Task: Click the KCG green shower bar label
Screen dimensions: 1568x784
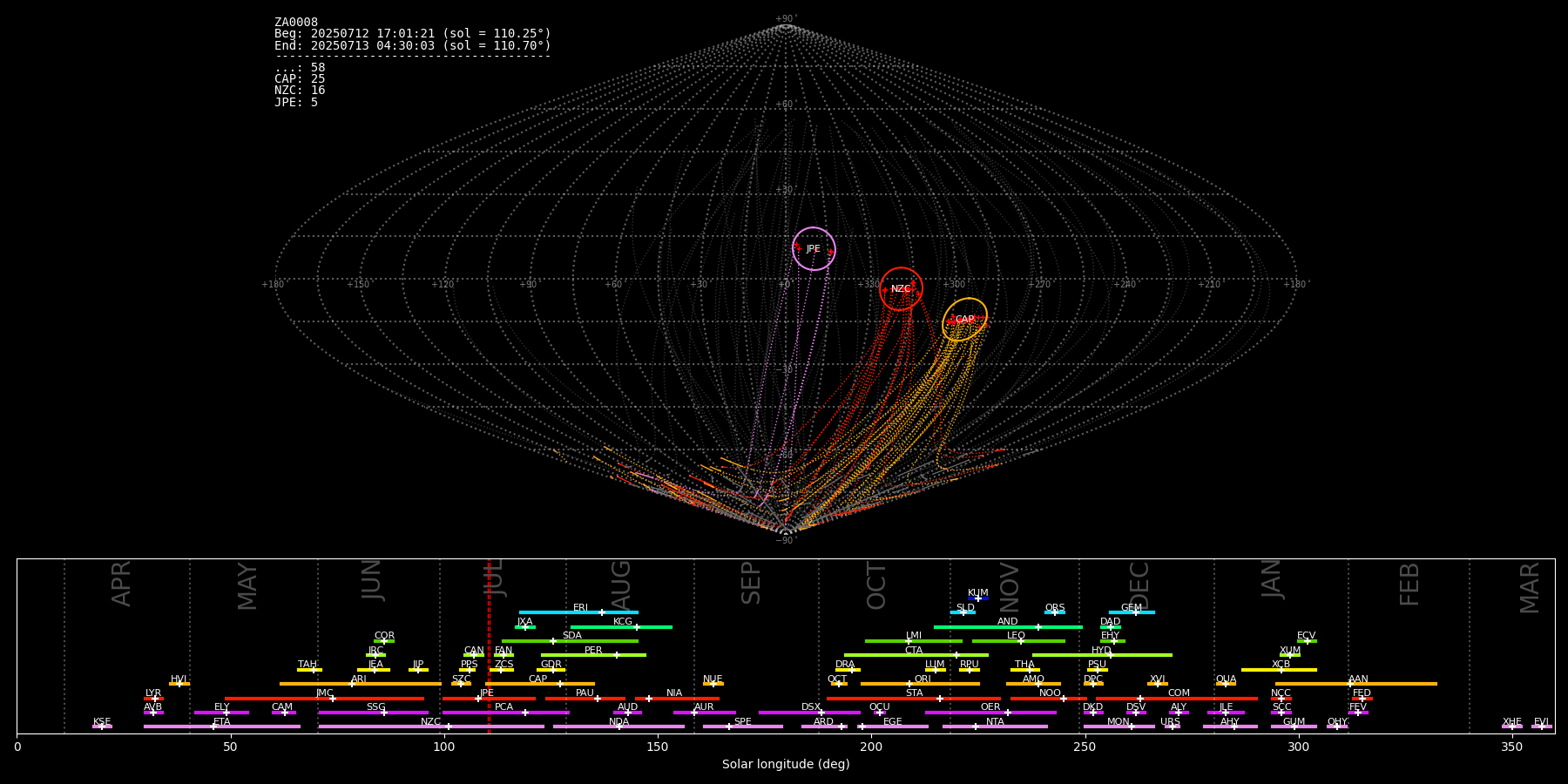Action: (x=623, y=622)
